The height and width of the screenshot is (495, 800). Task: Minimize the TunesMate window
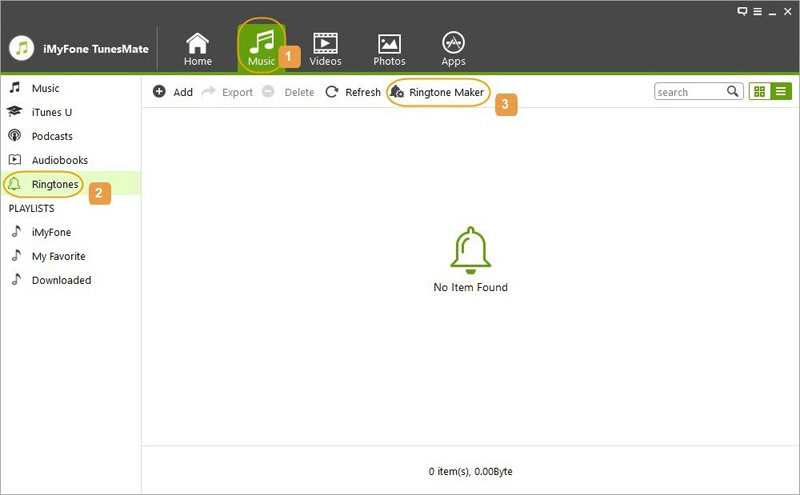click(x=772, y=12)
